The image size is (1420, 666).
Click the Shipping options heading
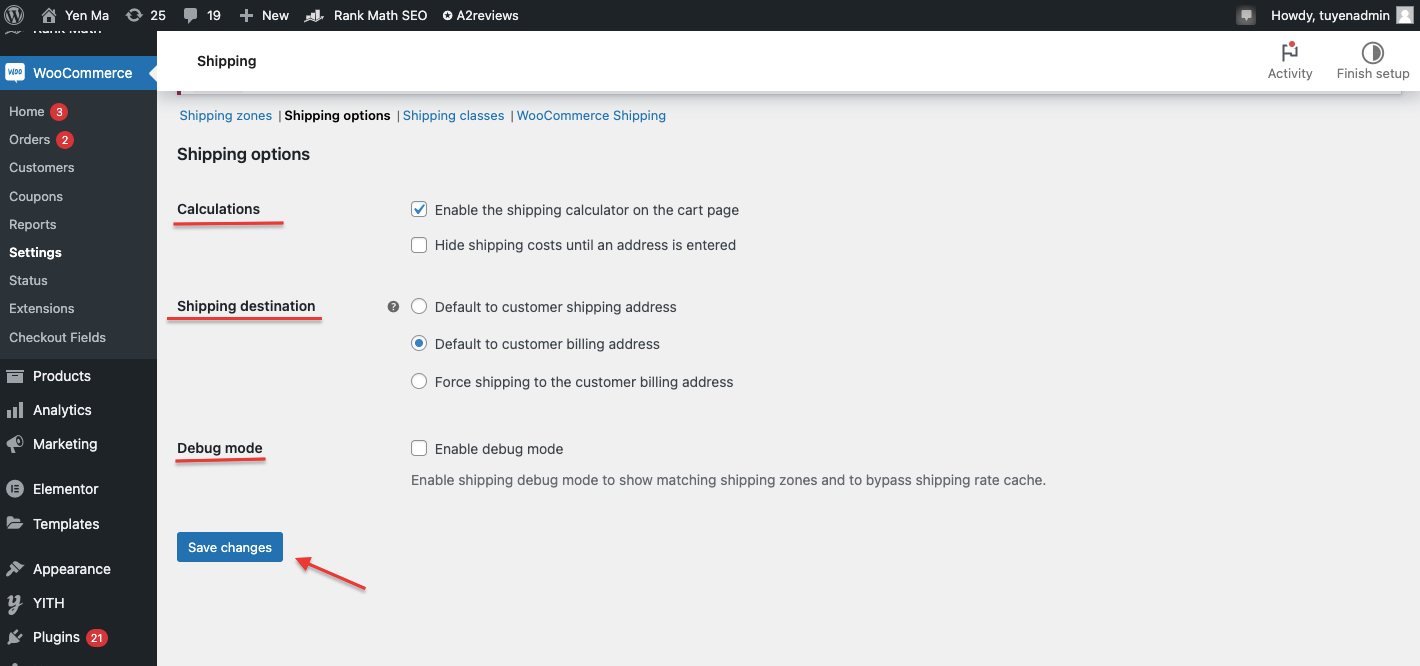pos(243,154)
